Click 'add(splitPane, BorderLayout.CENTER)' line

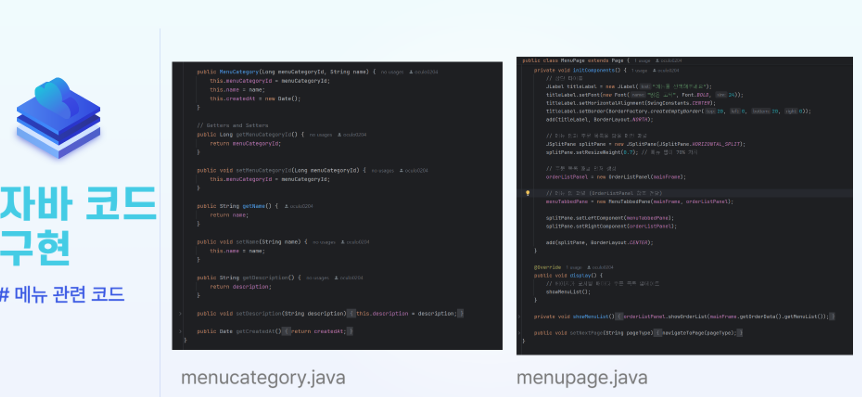(x=599, y=242)
